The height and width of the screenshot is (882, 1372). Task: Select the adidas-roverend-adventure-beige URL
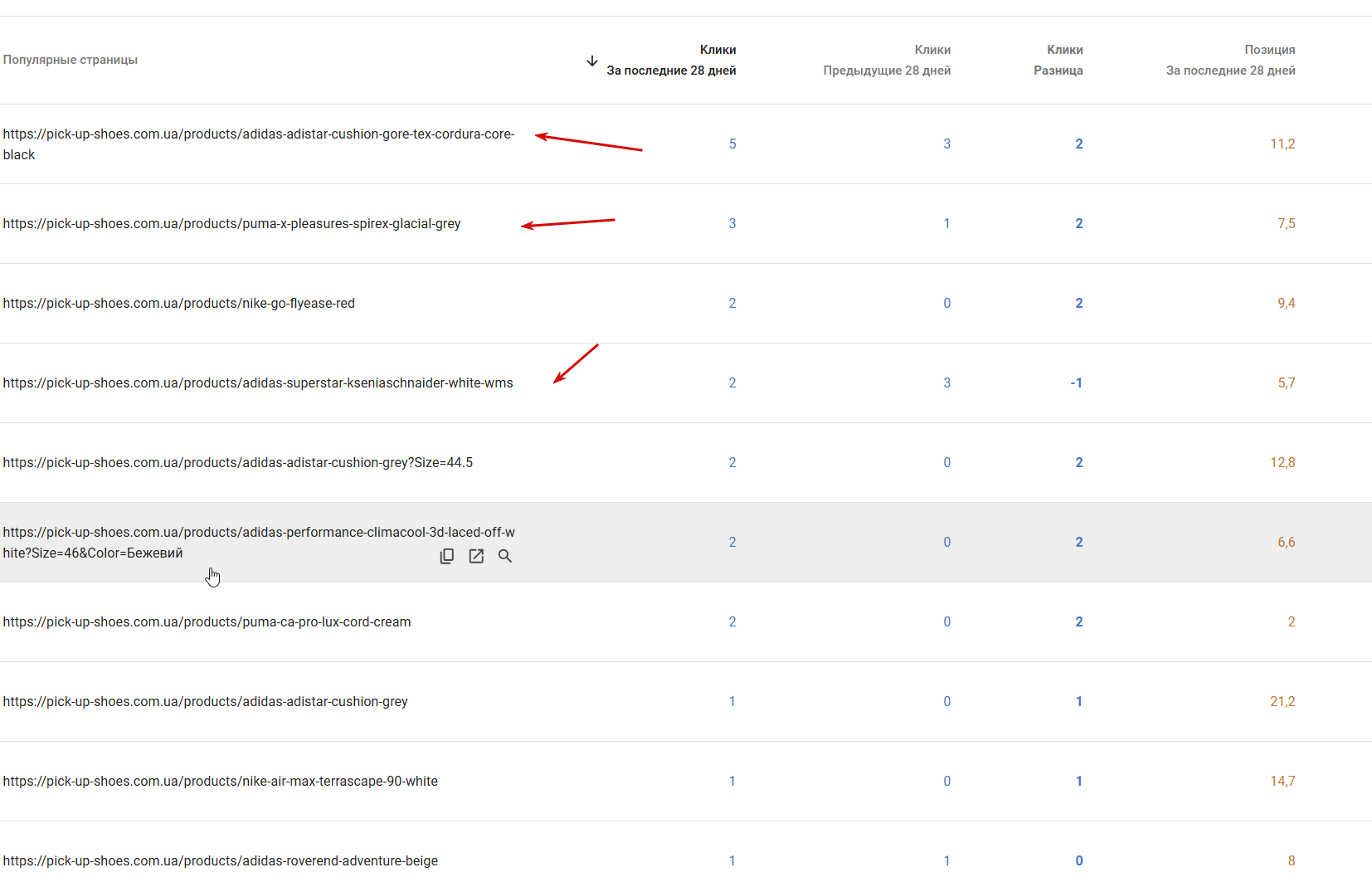pyautogui.click(x=220, y=861)
